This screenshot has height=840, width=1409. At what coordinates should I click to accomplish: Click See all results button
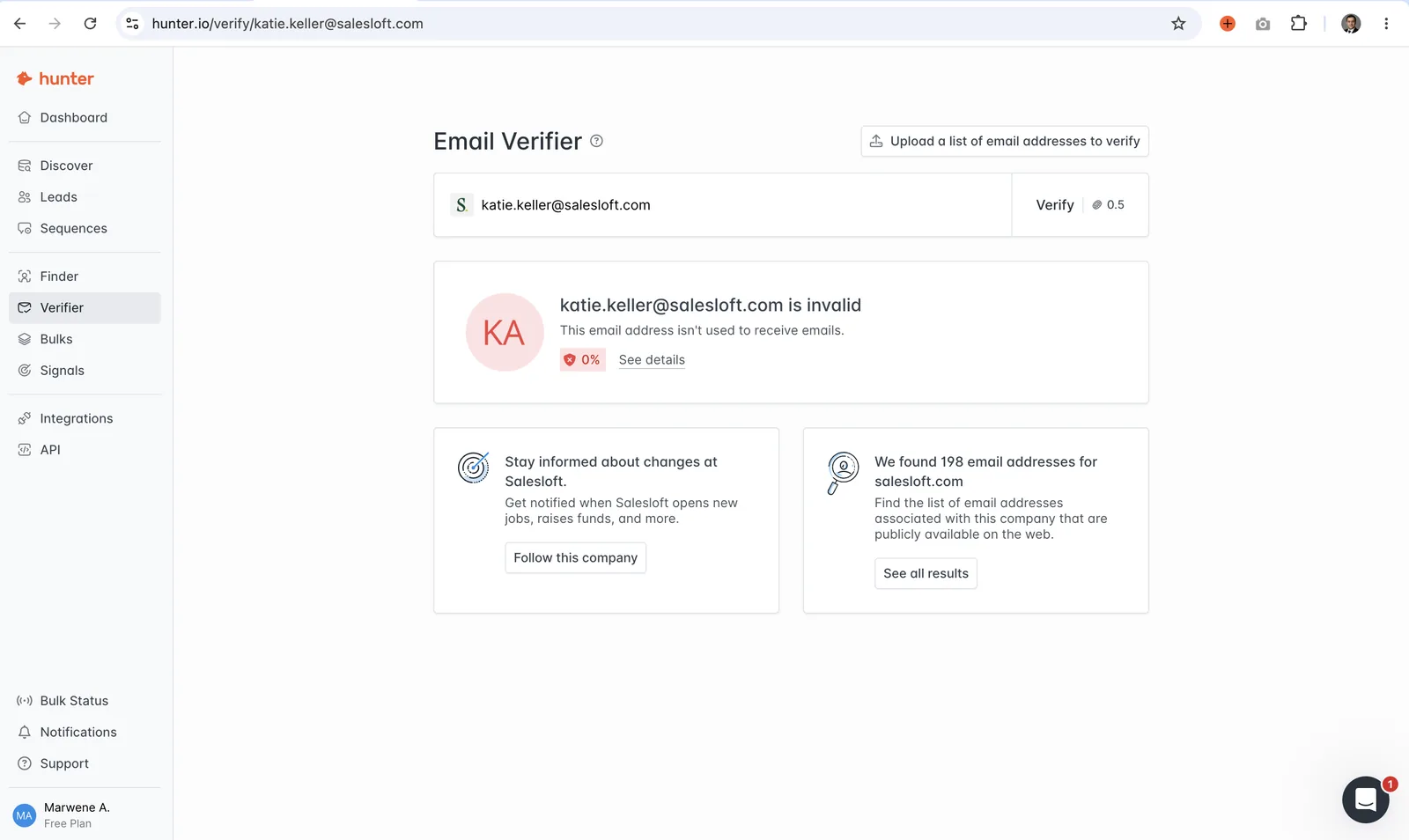click(x=926, y=574)
